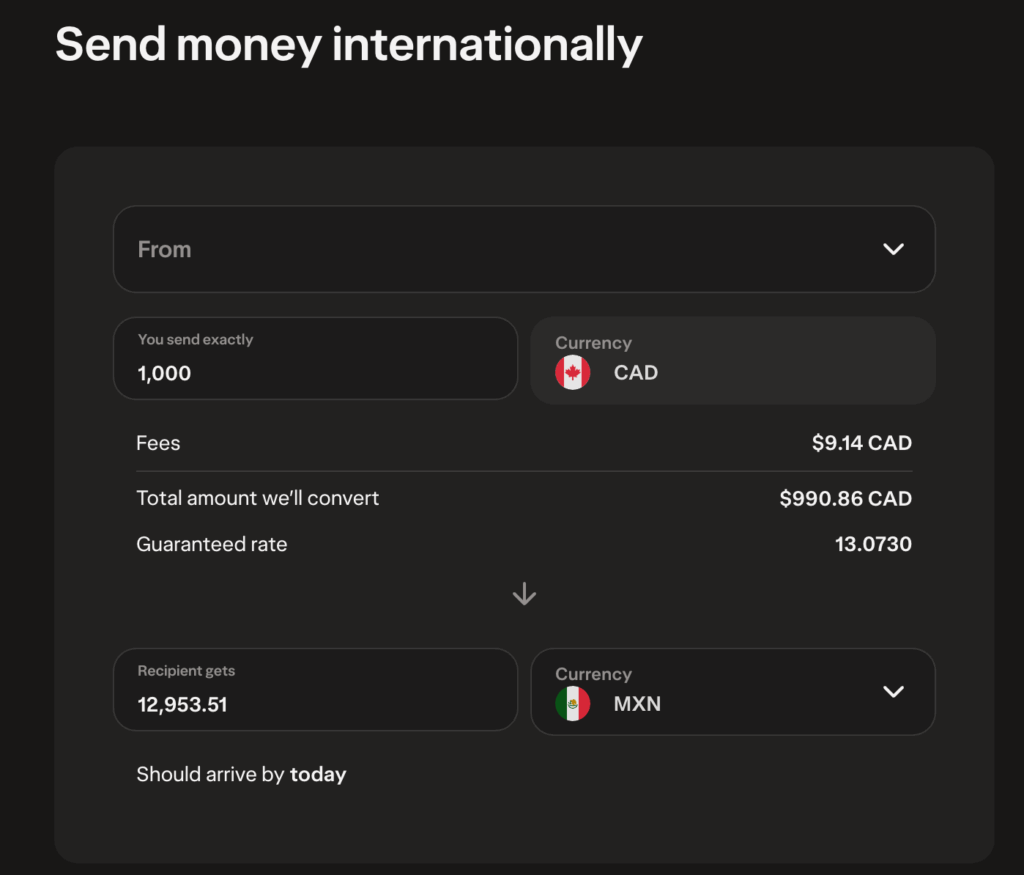This screenshot has width=1024, height=875.
Task: Open the From field chevron
Action: [893, 249]
